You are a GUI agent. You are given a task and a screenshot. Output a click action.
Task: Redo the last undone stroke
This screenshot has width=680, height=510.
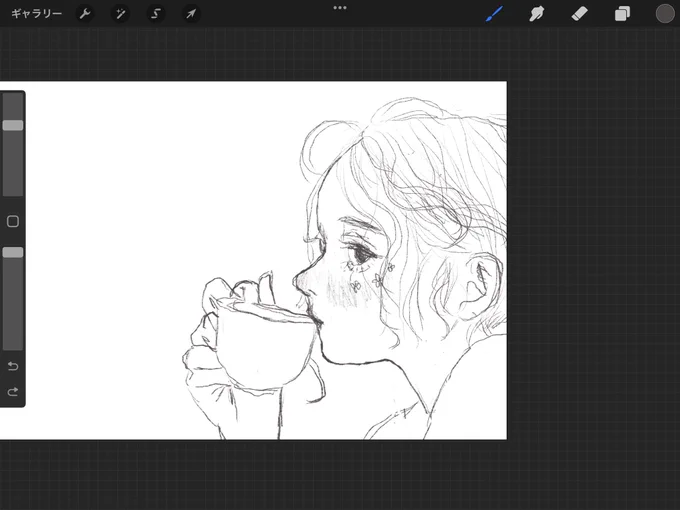[13, 392]
